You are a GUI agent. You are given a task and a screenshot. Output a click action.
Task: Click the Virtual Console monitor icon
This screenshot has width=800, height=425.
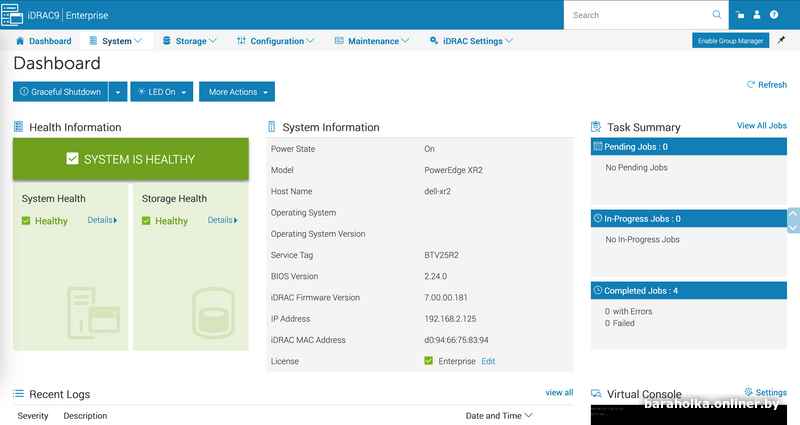pyautogui.click(x=596, y=393)
